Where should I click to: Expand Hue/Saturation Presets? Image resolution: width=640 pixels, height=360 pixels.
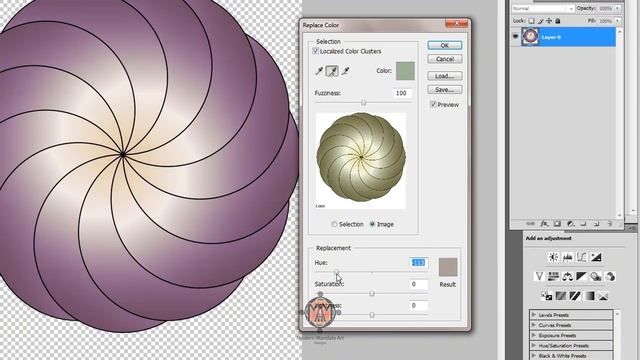click(x=533, y=345)
